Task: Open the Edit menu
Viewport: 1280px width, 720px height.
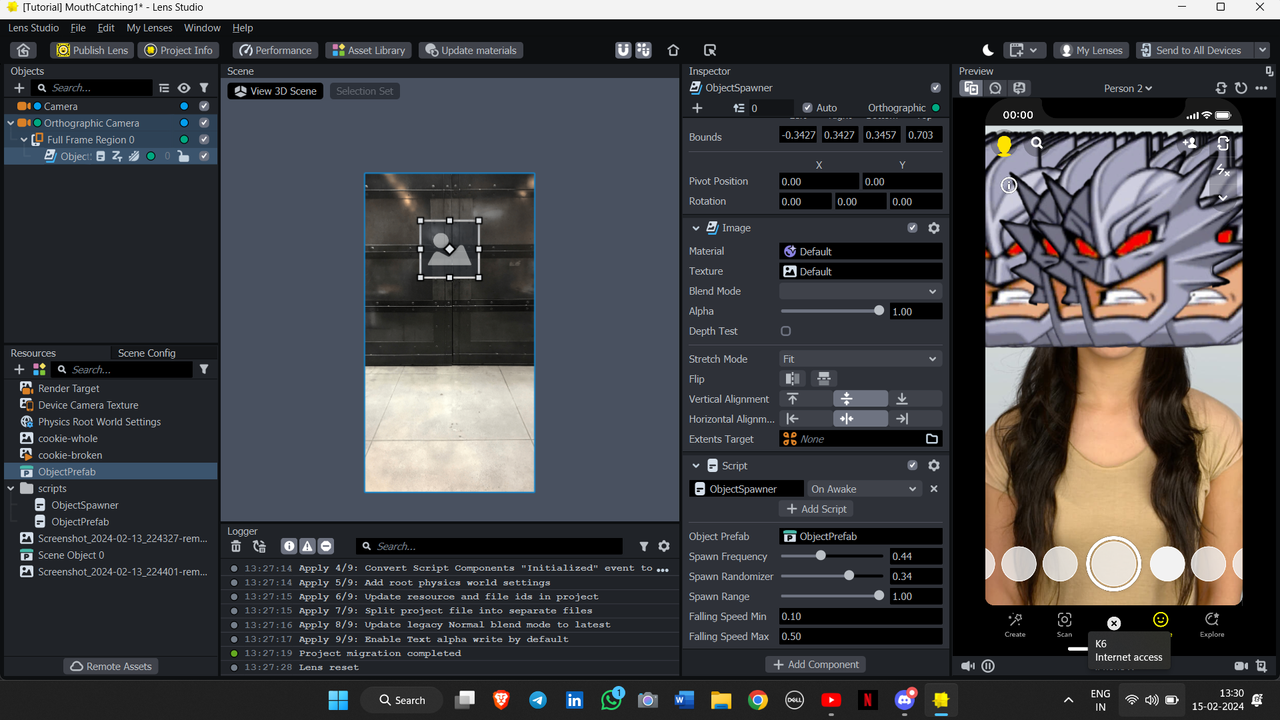Action: 106,28
